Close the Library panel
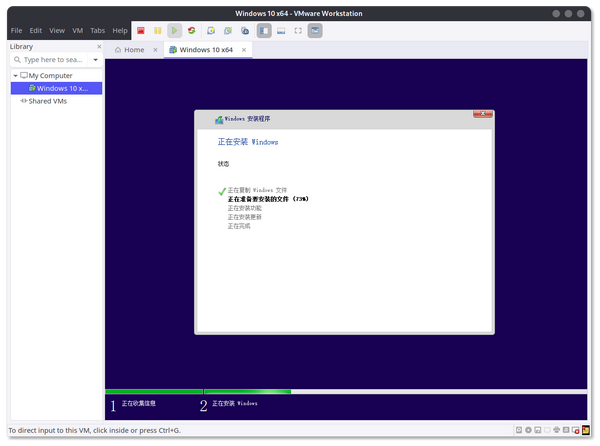 point(99,46)
